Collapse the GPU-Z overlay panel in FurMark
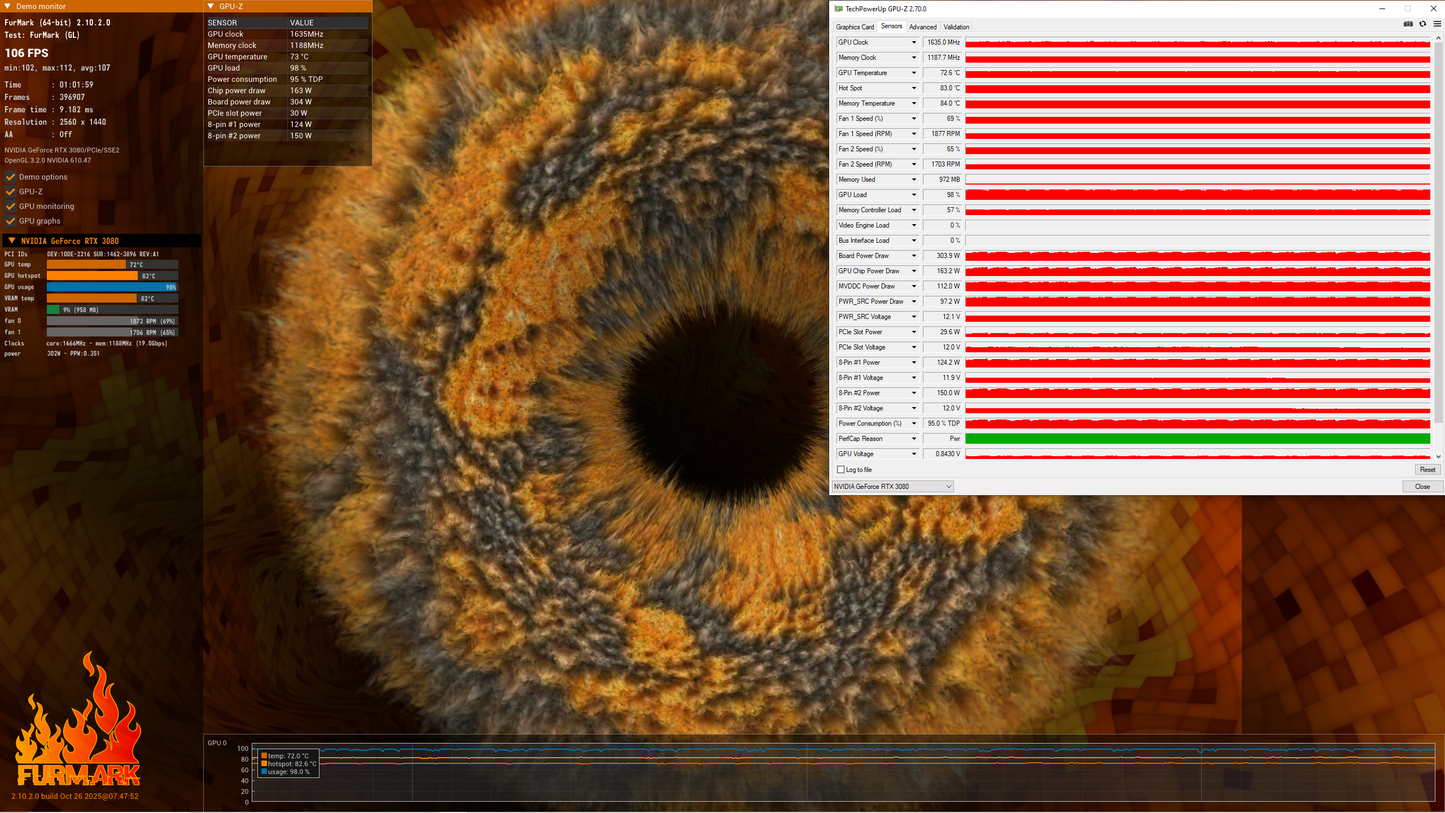The height and width of the screenshot is (813, 1445). point(211,7)
